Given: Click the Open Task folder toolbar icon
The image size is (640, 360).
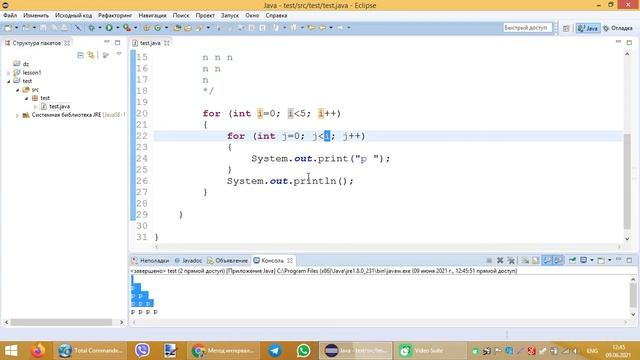Looking at the screenshot, I should (x=188, y=28).
